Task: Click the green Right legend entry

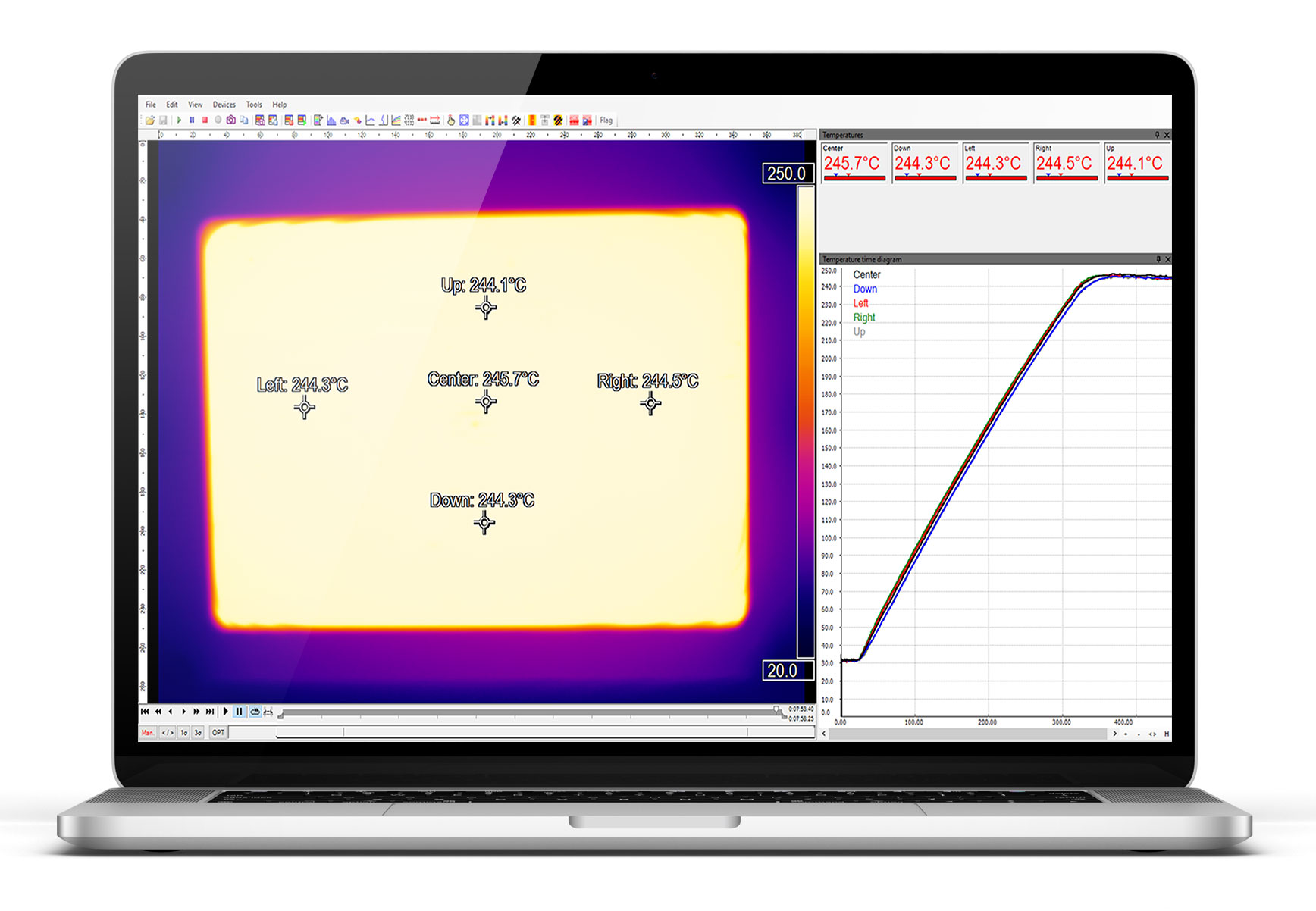Action: coord(864,318)
